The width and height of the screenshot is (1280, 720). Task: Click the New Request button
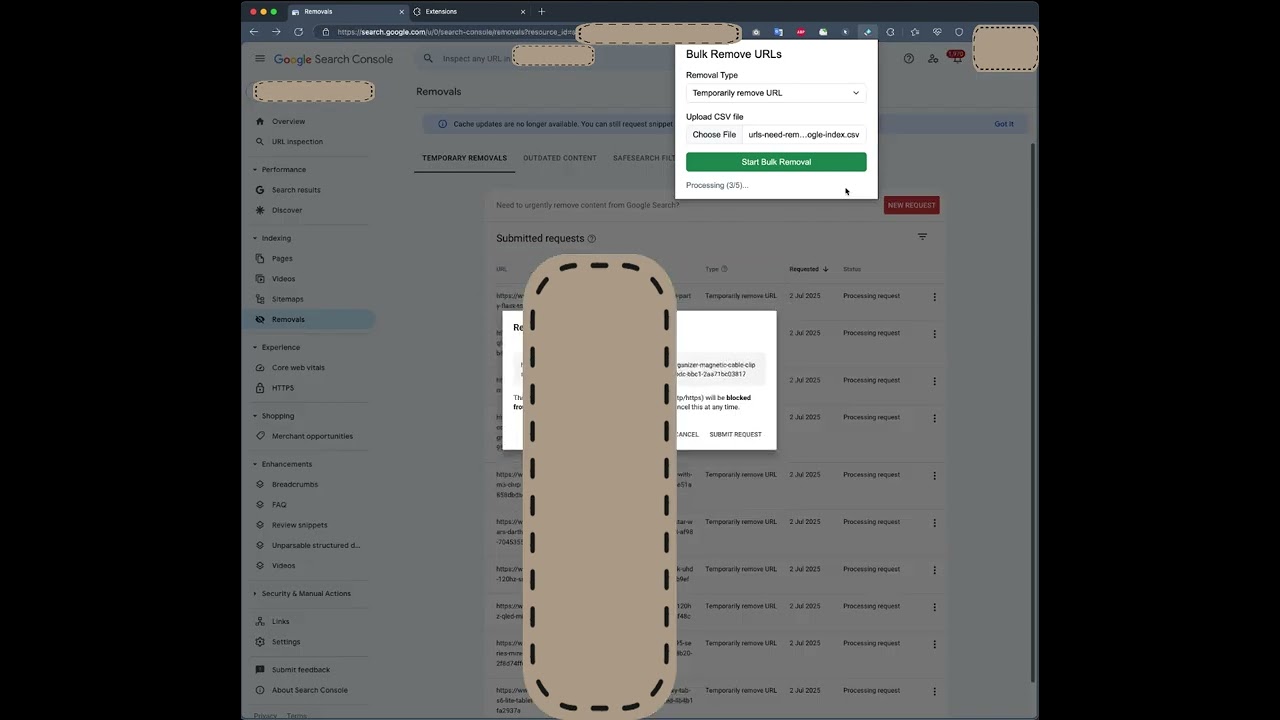pos(911,205)
